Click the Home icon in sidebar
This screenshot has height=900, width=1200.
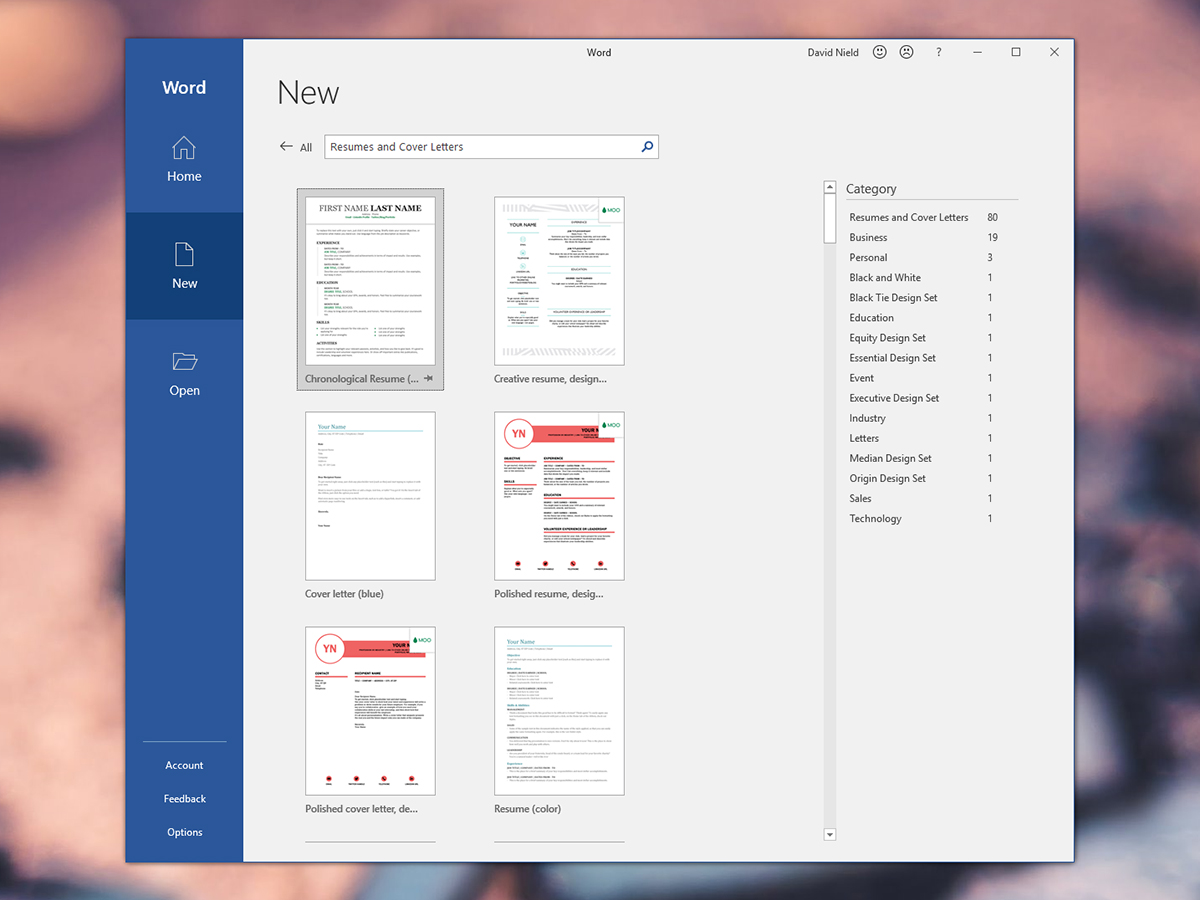pos(184,149)
